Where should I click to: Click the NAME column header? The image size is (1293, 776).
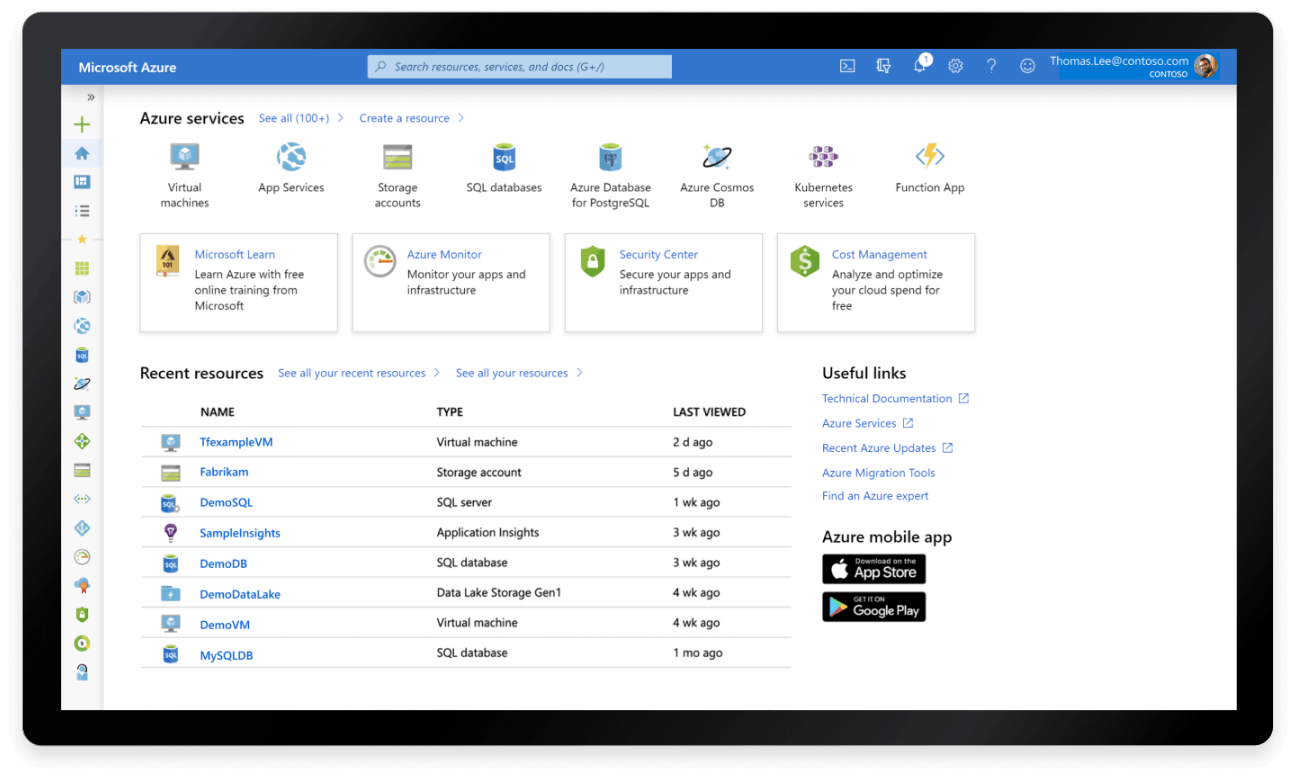click(x=217, y=412)
